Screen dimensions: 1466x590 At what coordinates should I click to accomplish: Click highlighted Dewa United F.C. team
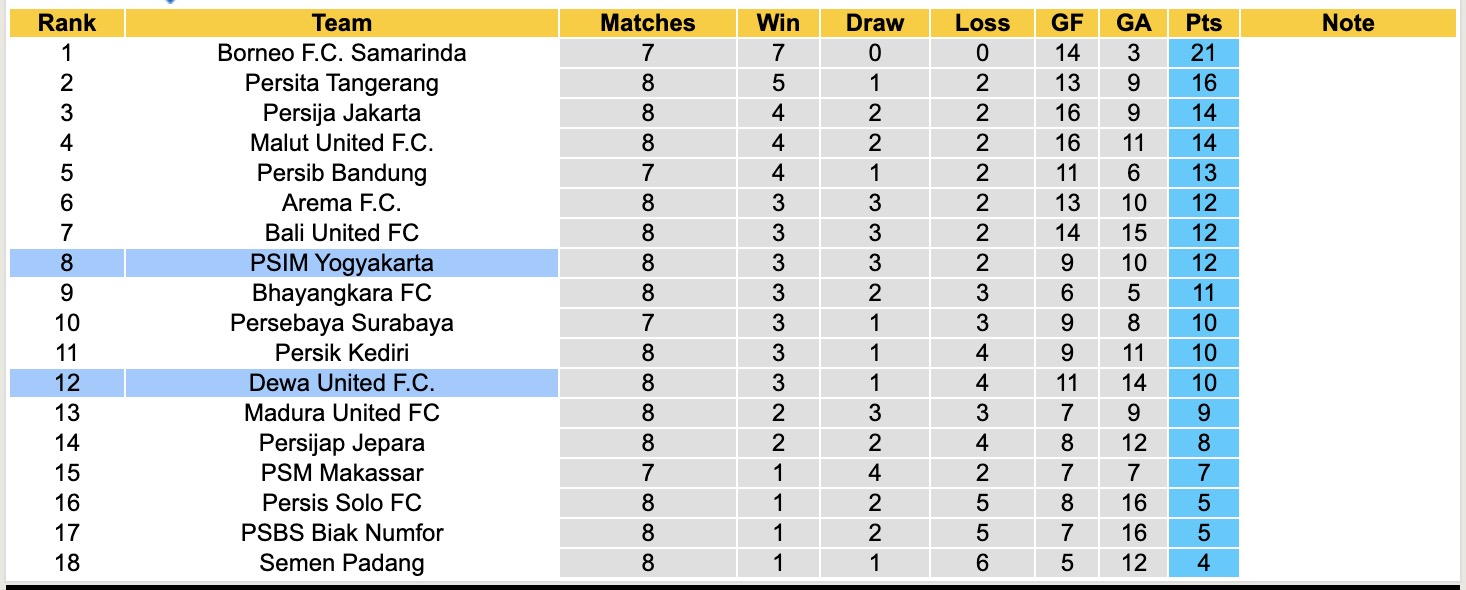[341, 383]
